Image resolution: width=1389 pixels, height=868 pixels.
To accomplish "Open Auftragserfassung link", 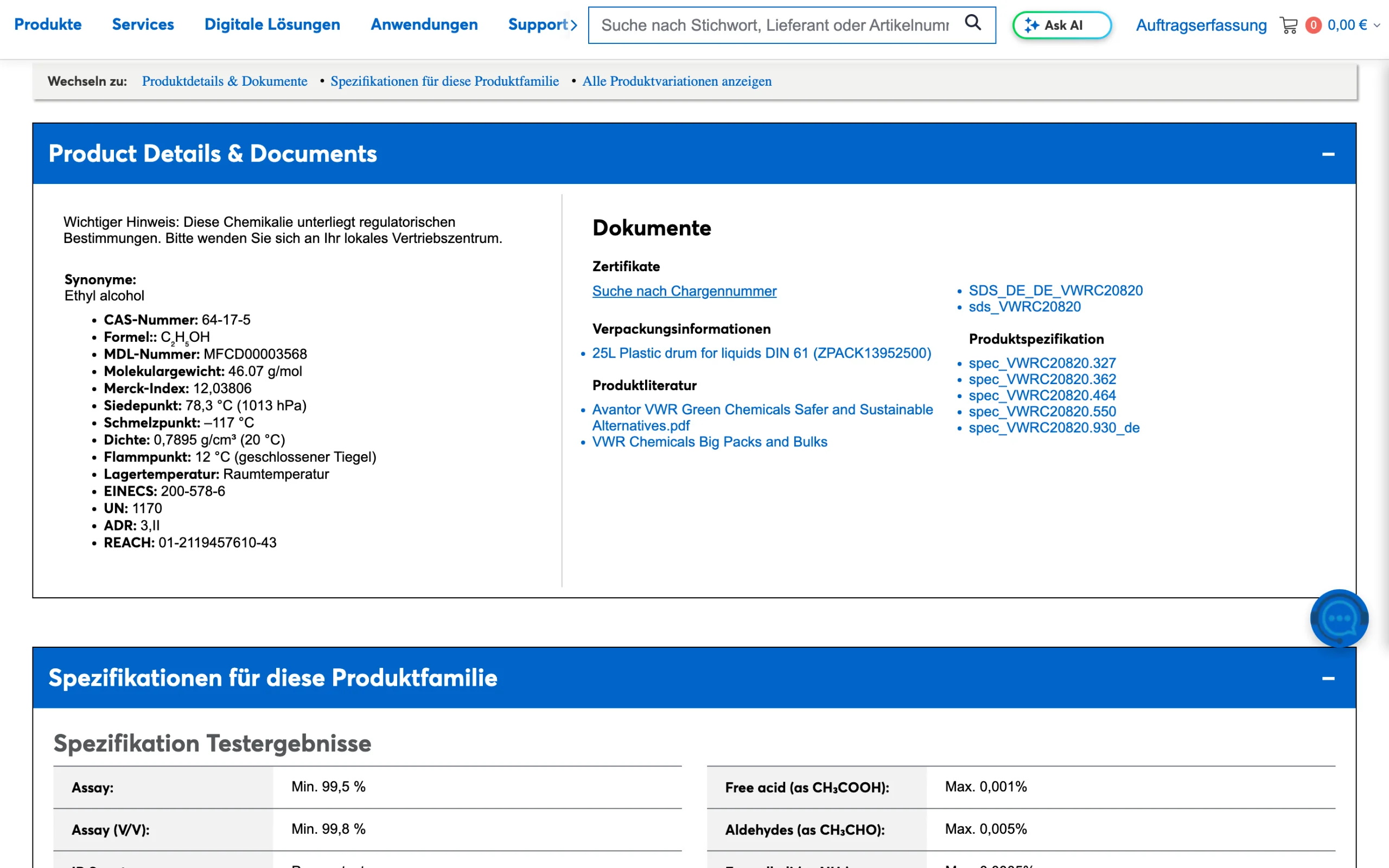I will click(x=1201, y=25).
